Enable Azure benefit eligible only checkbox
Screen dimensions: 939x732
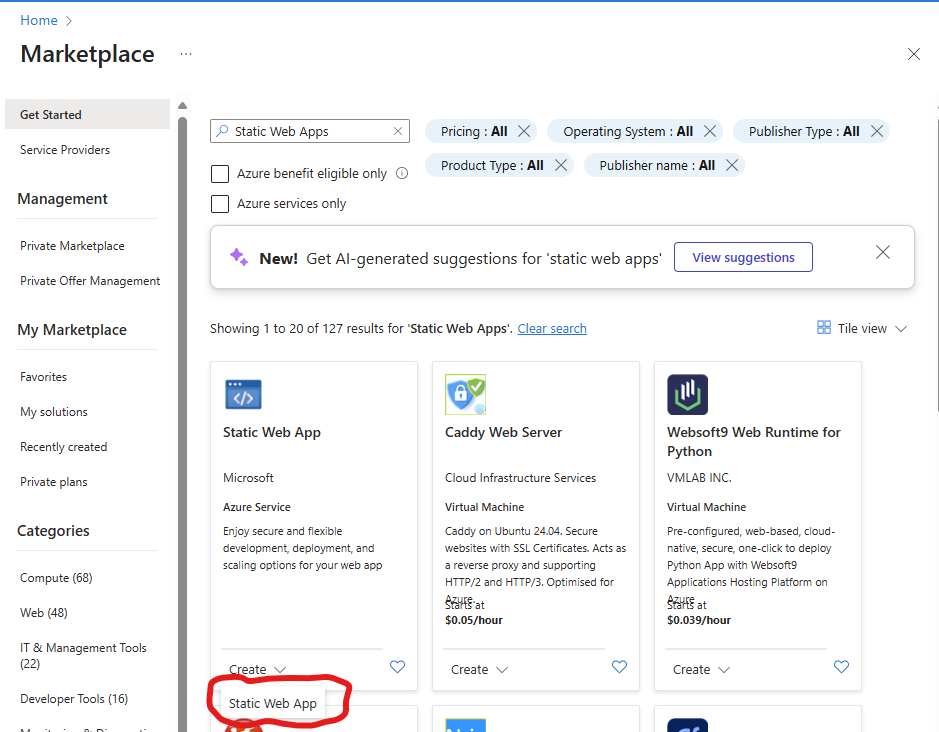220,174
